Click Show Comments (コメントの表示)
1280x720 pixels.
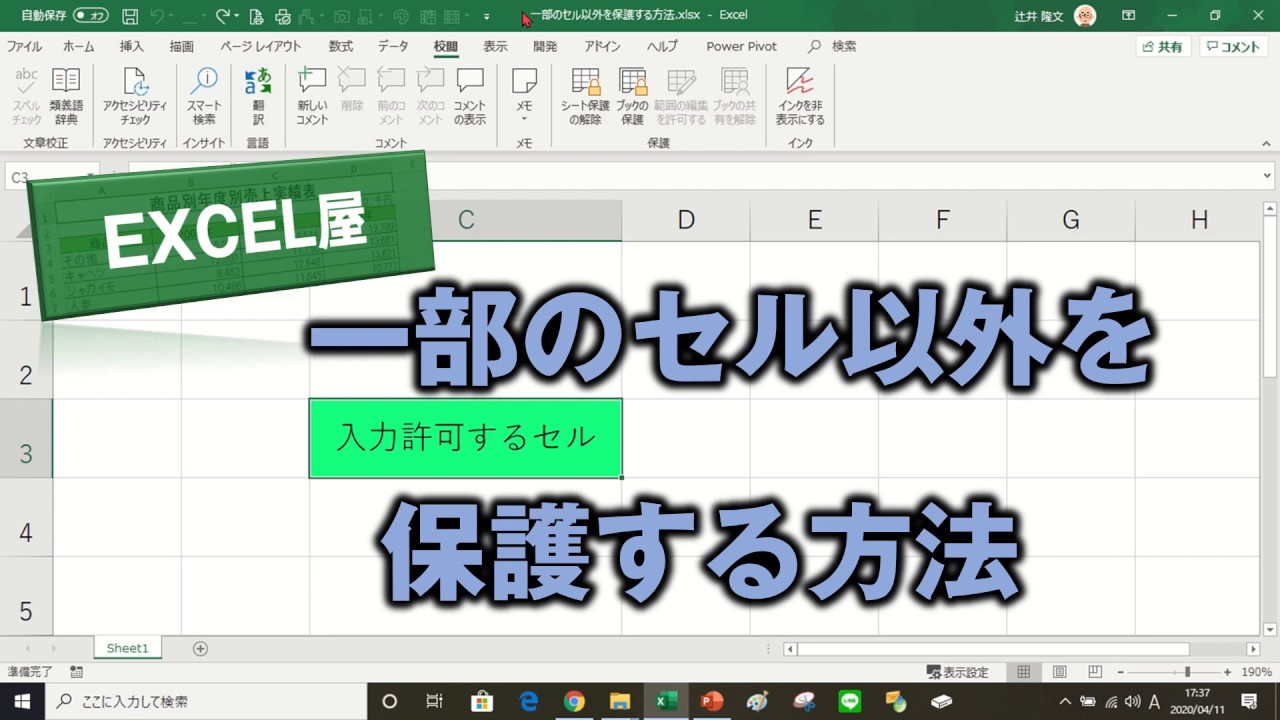[470, 97]
